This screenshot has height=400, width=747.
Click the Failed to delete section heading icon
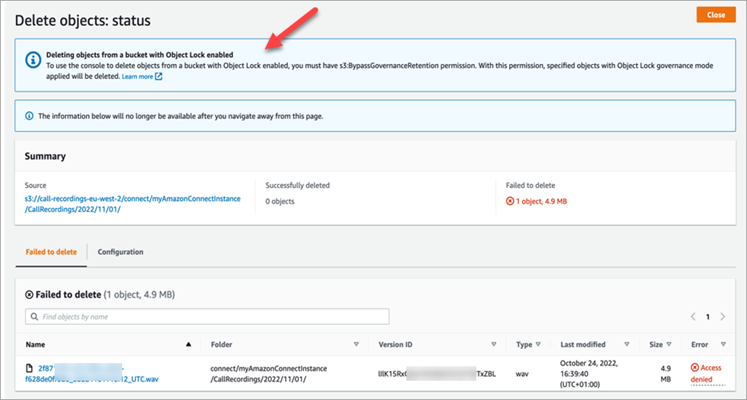click(29, 293)
